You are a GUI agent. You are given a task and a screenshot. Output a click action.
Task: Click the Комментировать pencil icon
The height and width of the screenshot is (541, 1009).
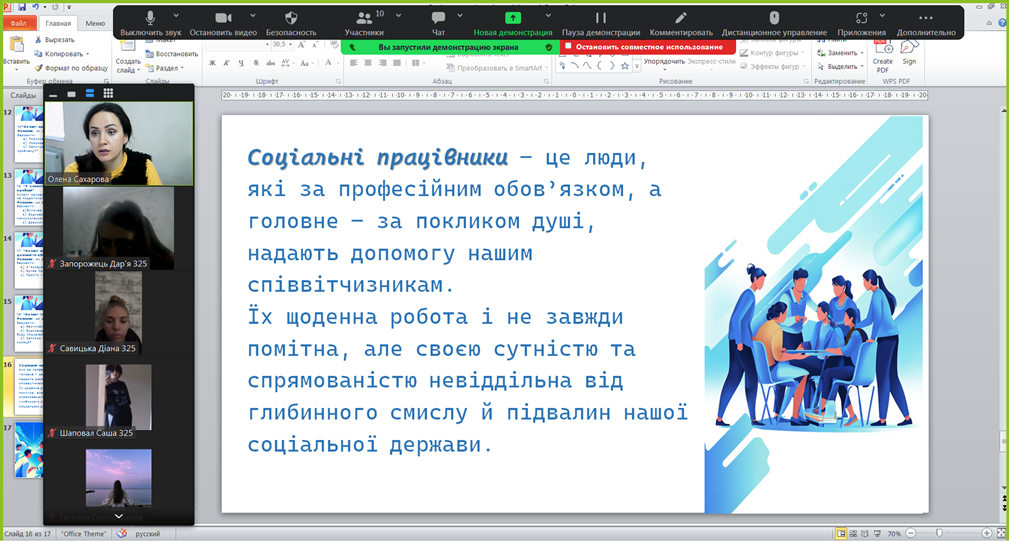click(x=681, y=19)
